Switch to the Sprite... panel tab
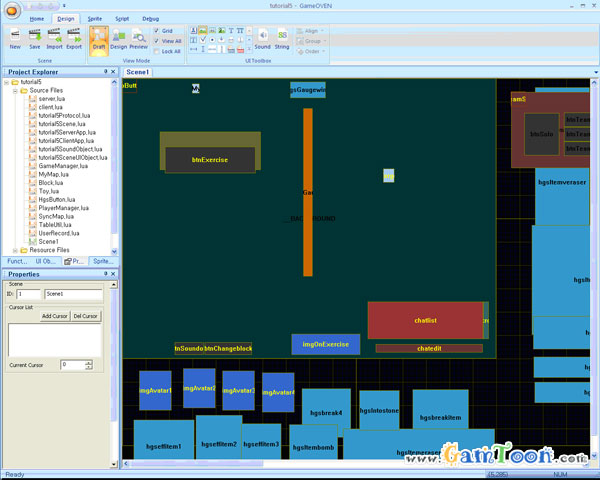 [x=103, y=261]
